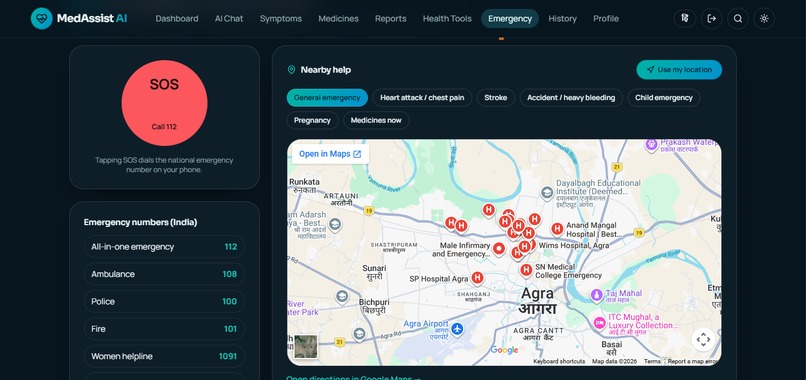Click the SN Medical College Emergency marker
This screenshot has width=806, height=380.
526,270
